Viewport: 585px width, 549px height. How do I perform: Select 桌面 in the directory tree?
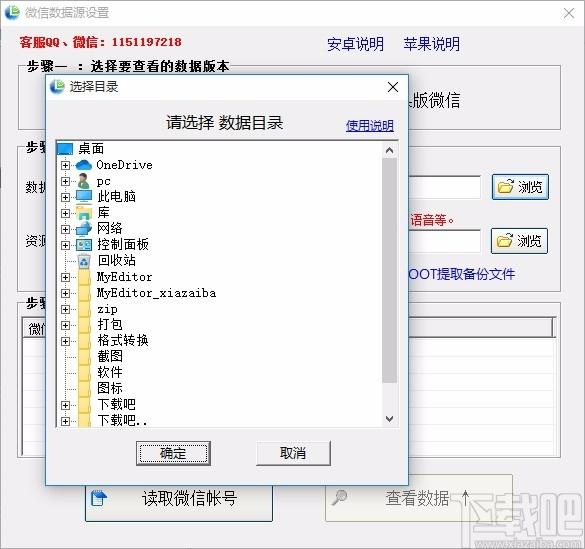(x=91, y=149)
